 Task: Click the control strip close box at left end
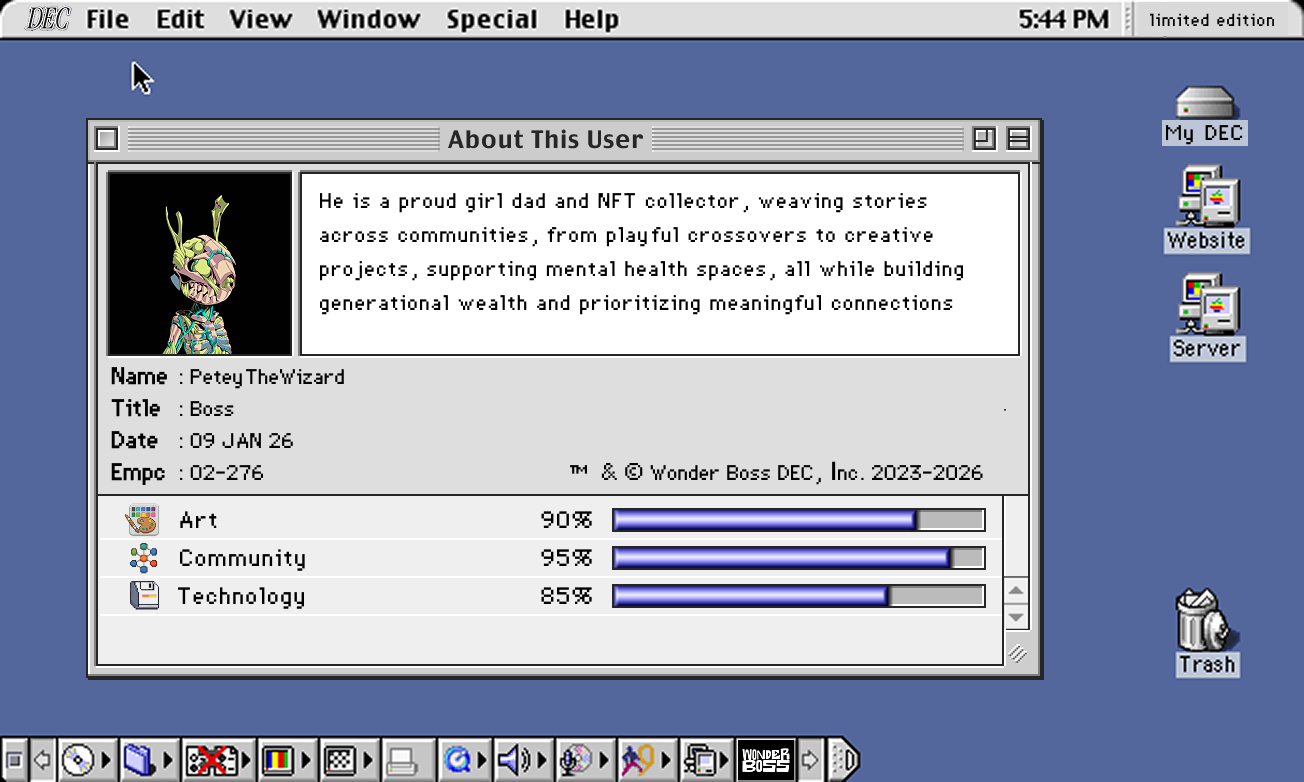14,760
